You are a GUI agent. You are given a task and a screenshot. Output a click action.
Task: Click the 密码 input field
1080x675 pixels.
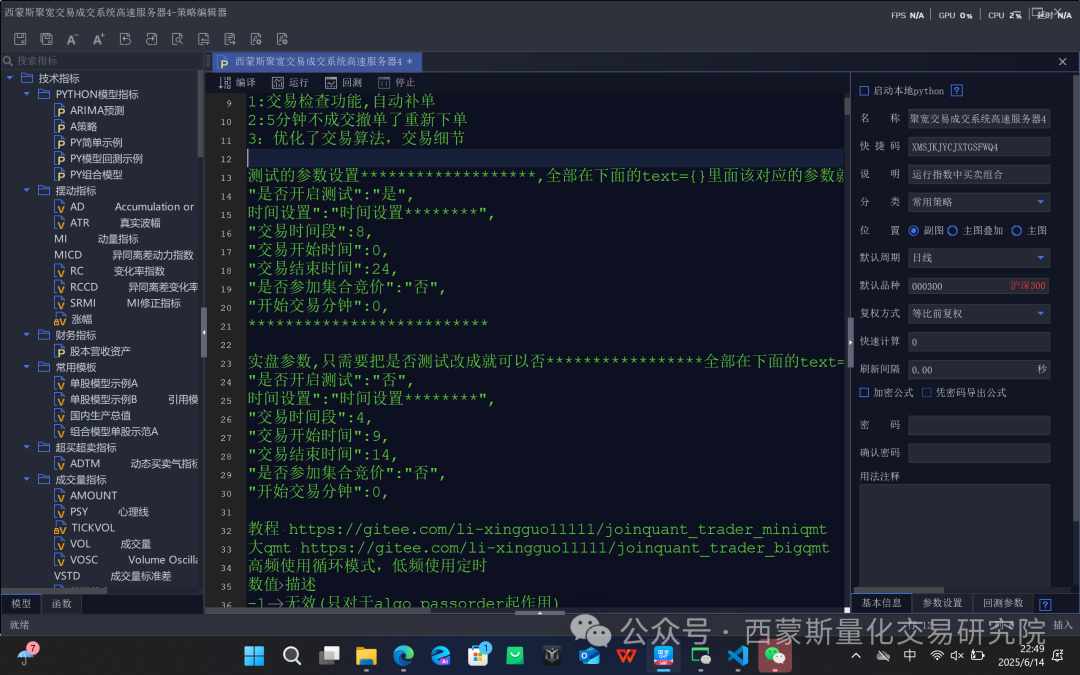[979, 425]
